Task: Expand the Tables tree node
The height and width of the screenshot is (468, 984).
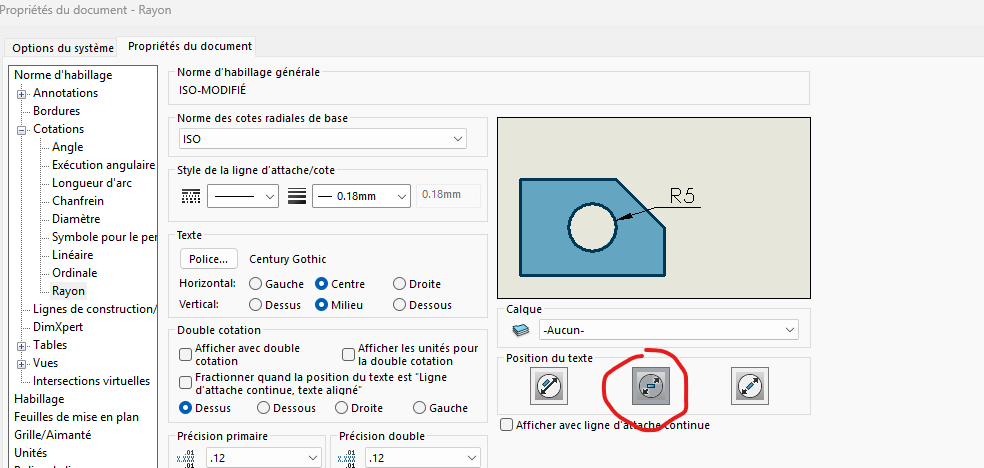Action: tap(22, 346)
